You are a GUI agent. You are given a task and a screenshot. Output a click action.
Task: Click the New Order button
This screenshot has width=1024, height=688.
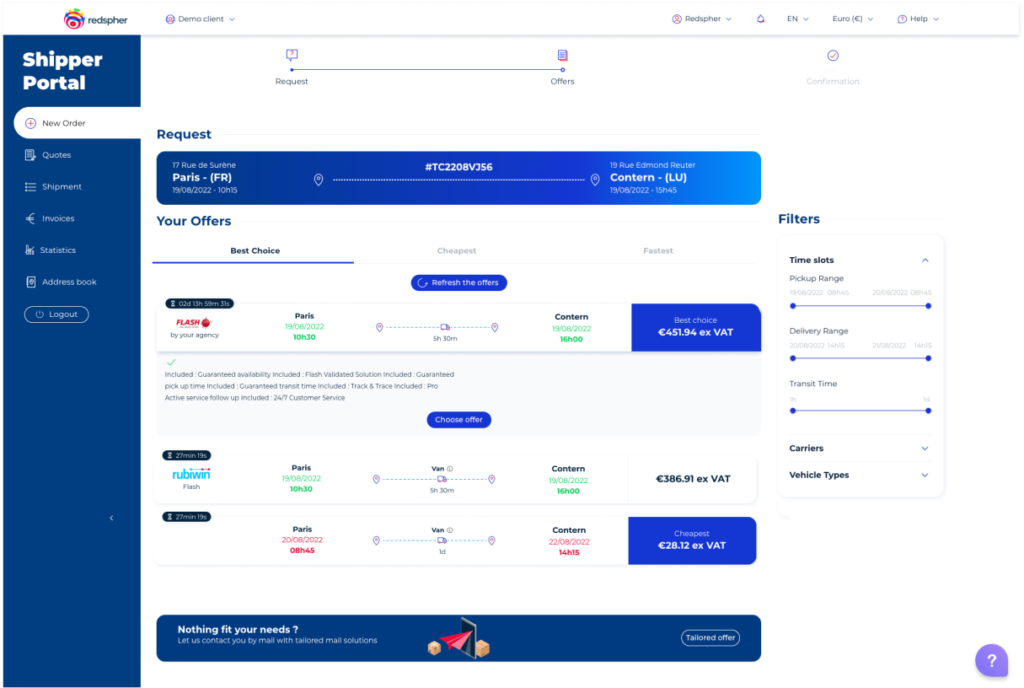(x=77, y=123)
